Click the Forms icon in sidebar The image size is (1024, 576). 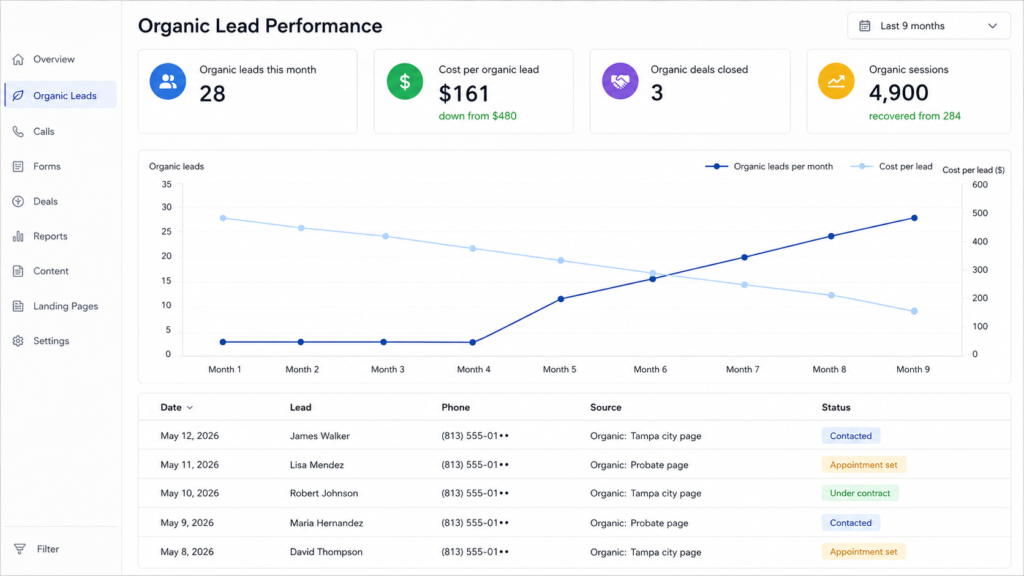(x=18, y=167)
